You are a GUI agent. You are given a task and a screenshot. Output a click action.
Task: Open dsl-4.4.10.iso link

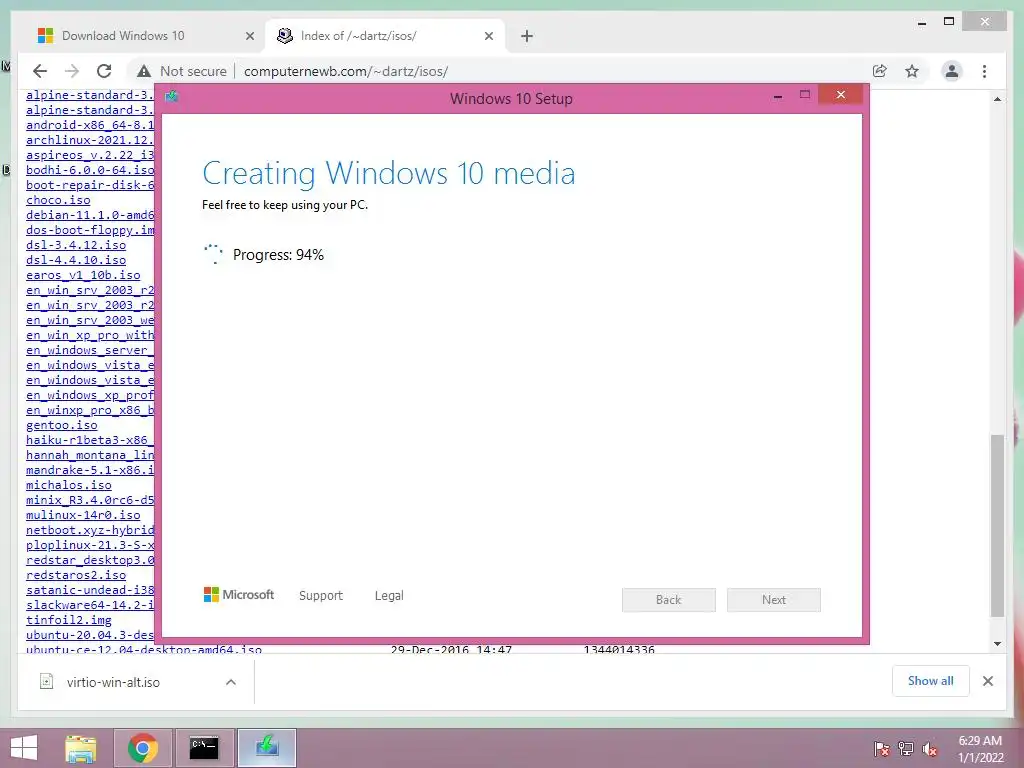tap(76, 260)
